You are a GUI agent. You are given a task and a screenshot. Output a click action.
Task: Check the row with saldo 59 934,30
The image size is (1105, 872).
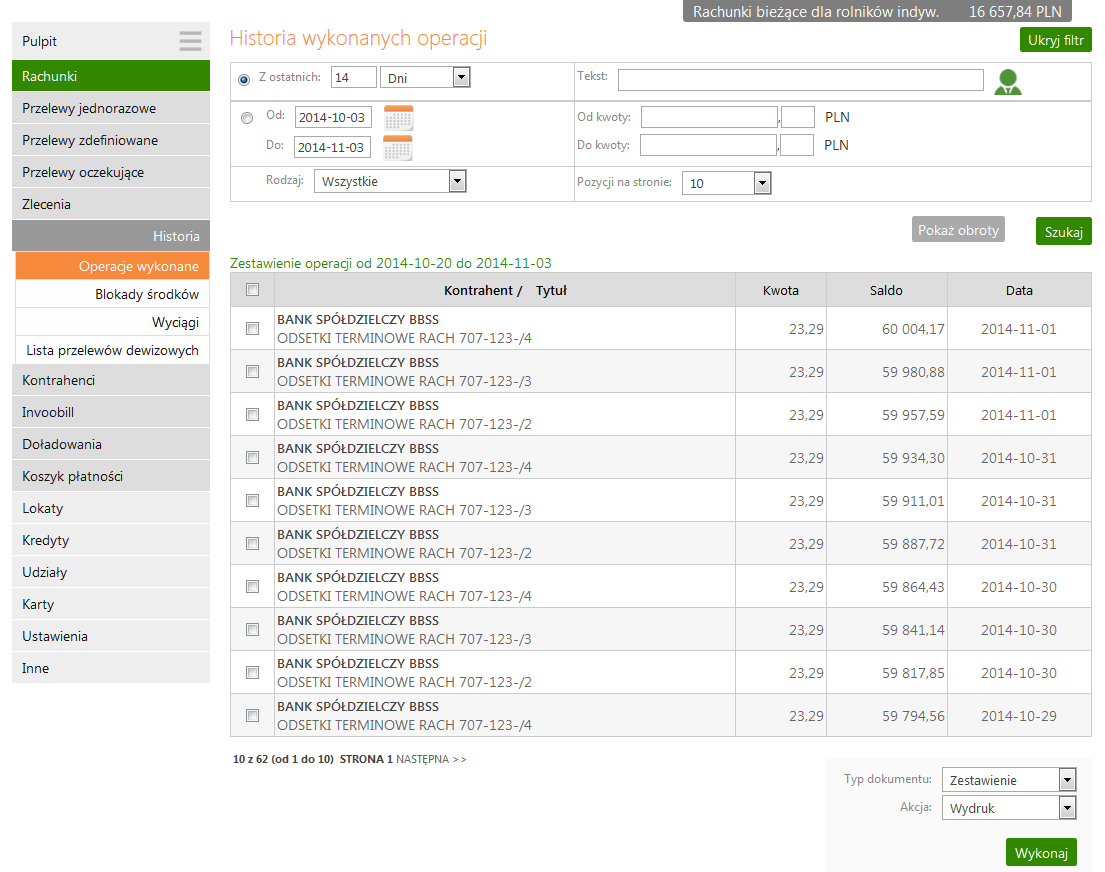pos(252,458)
